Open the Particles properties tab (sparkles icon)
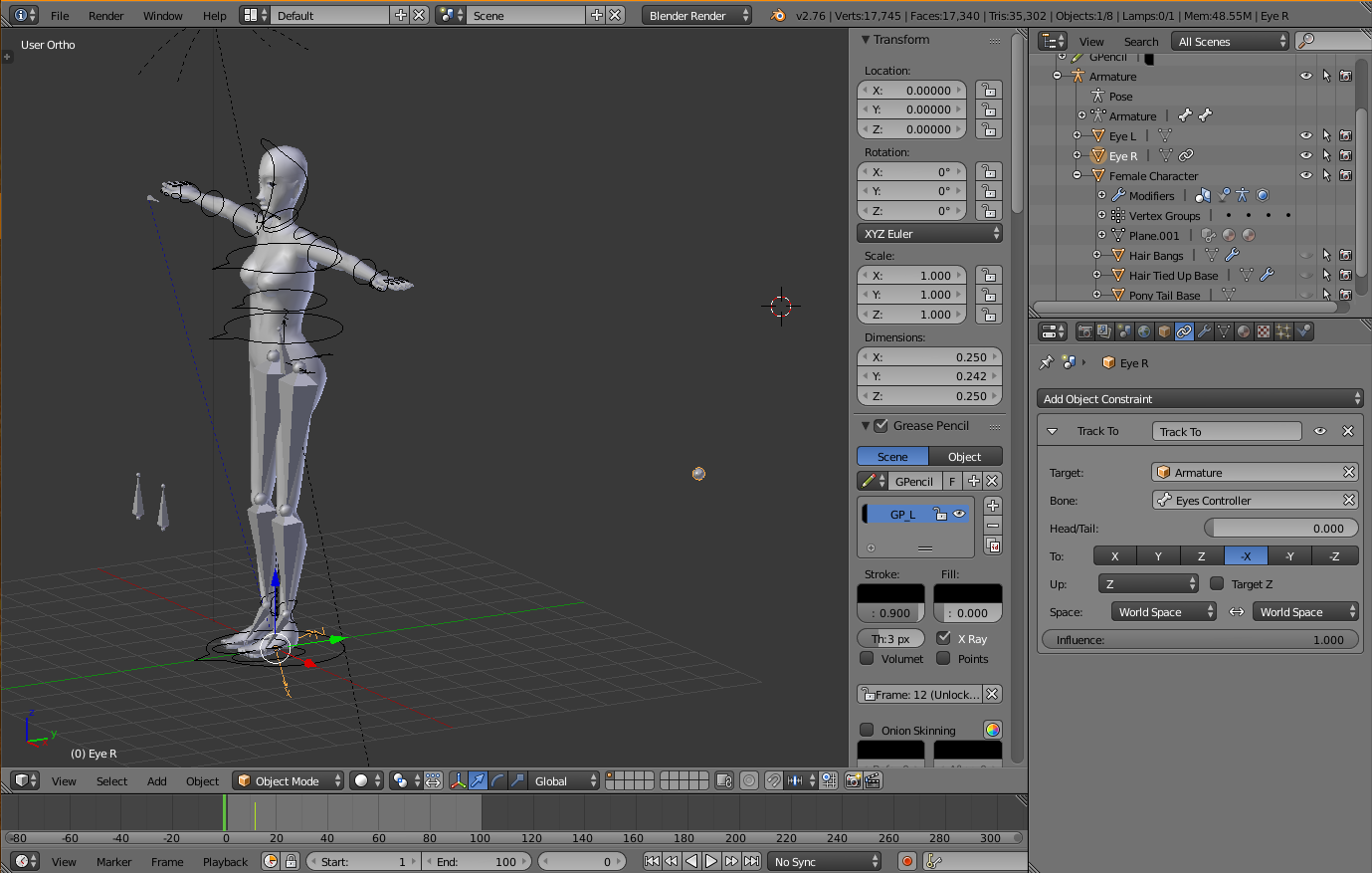This screenshot has height=873, width=1372. 1283,331
